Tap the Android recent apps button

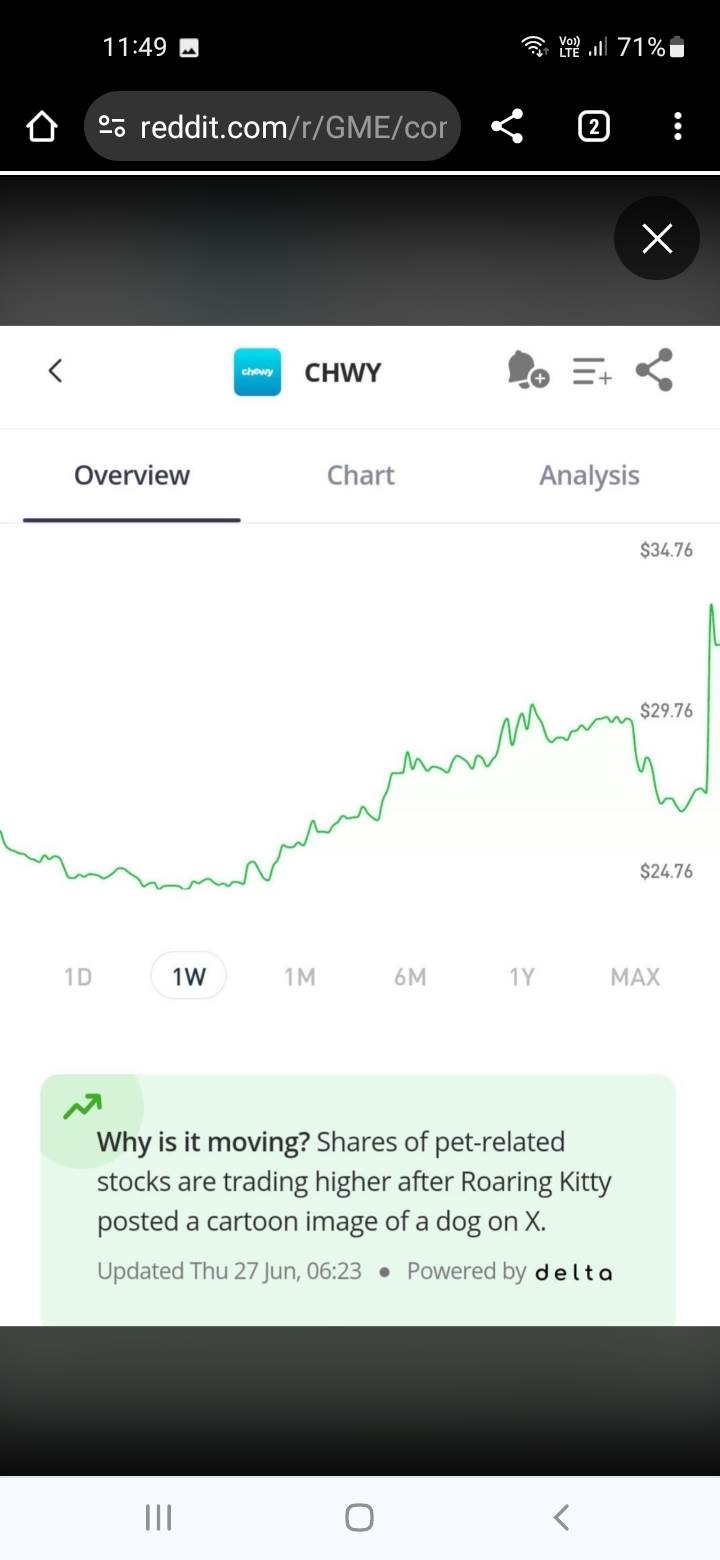coord(158,1517)
